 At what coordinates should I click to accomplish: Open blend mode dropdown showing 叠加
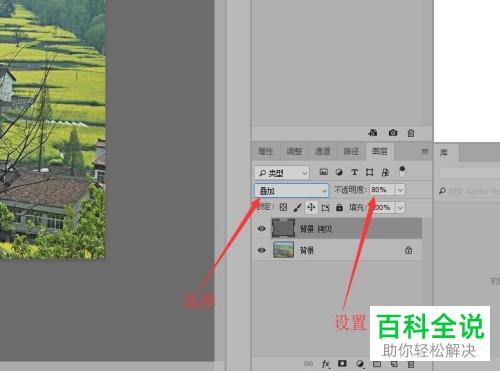(x=292, y=191)
